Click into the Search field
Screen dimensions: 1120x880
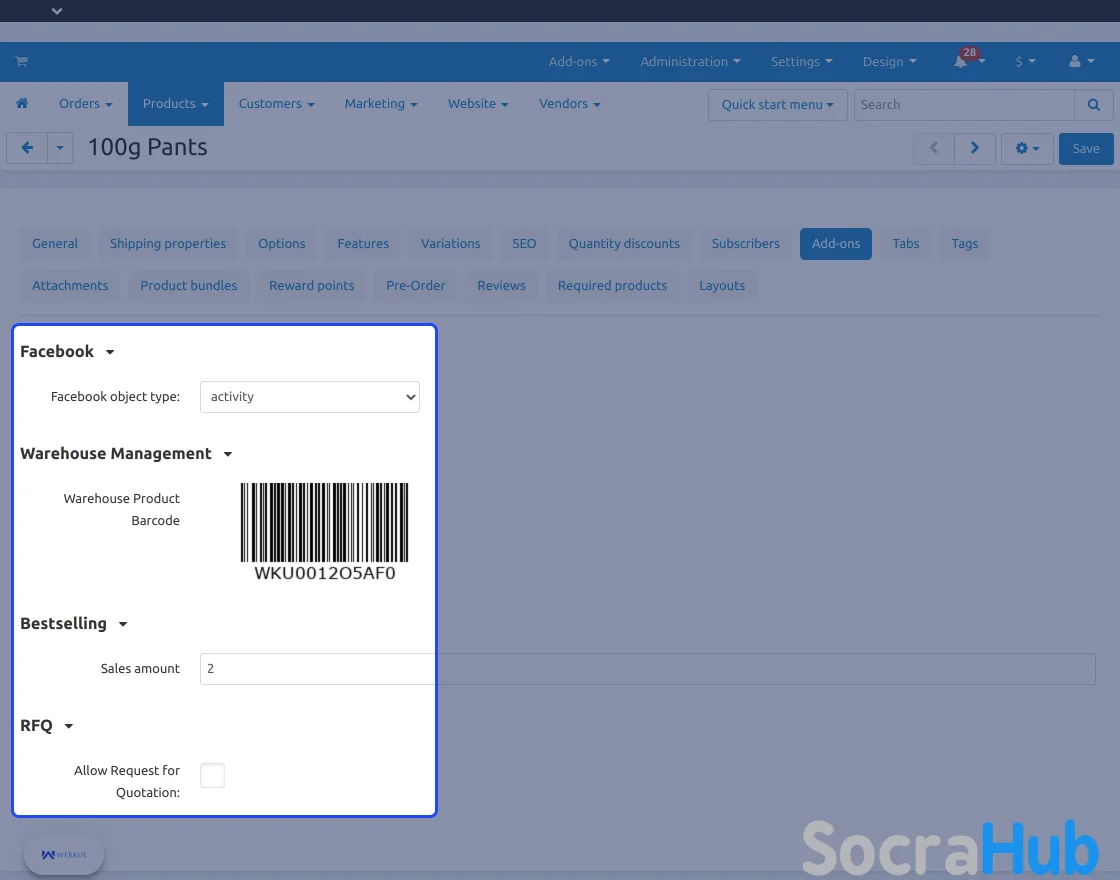coord(964,105)
